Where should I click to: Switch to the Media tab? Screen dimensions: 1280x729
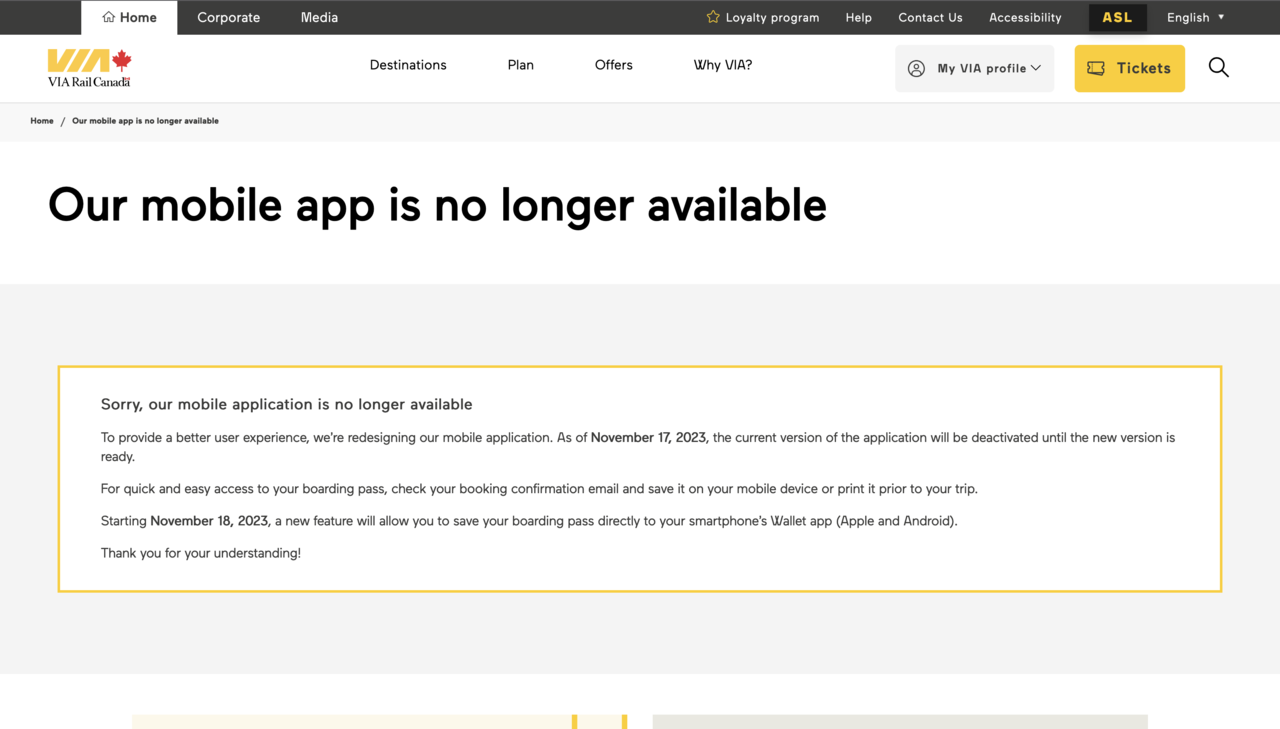click(x=319, y=17)
